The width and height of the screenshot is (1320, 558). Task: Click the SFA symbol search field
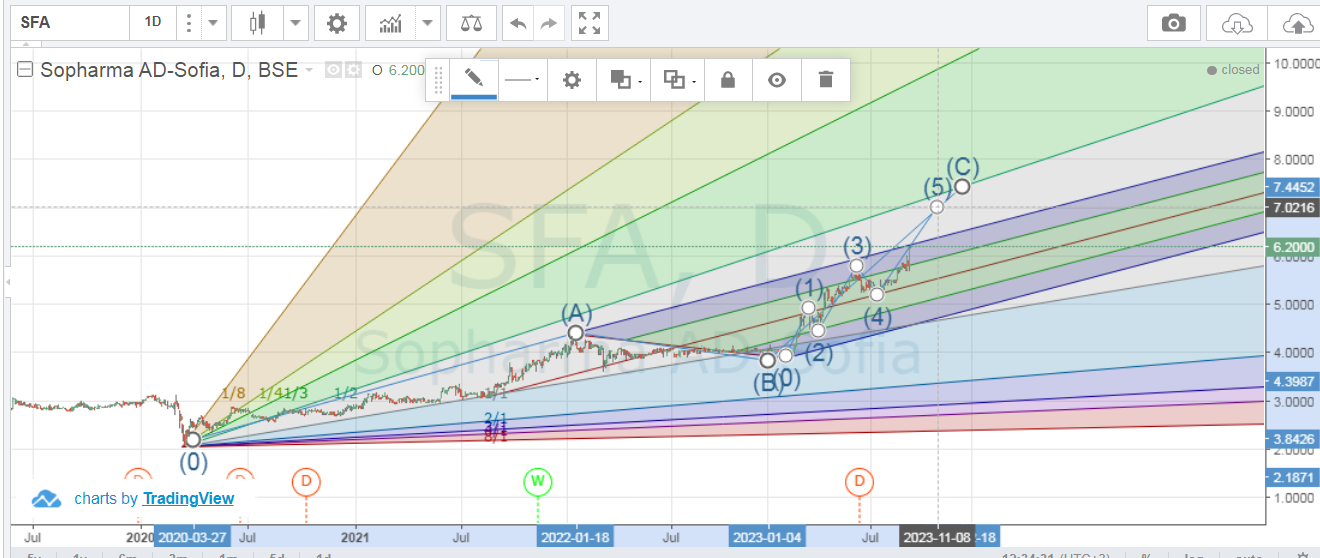click(x=69, y=22)
